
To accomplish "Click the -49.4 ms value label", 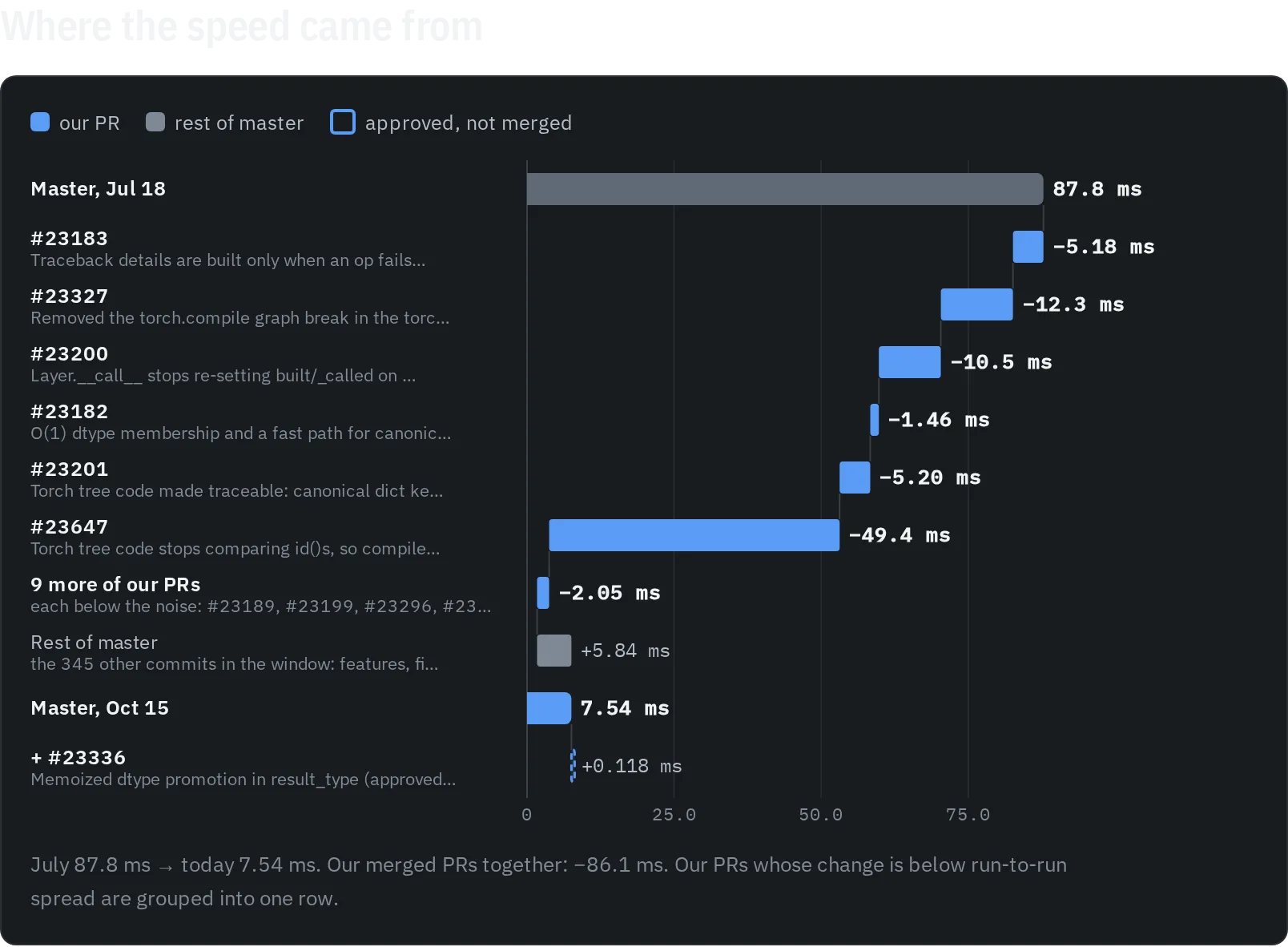I will 900,535.
